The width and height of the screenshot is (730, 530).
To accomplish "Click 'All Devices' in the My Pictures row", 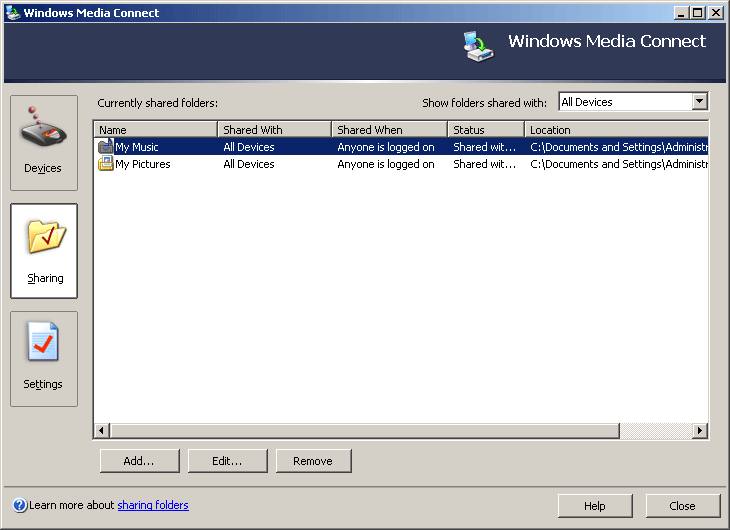I will [x=249, y=164].
